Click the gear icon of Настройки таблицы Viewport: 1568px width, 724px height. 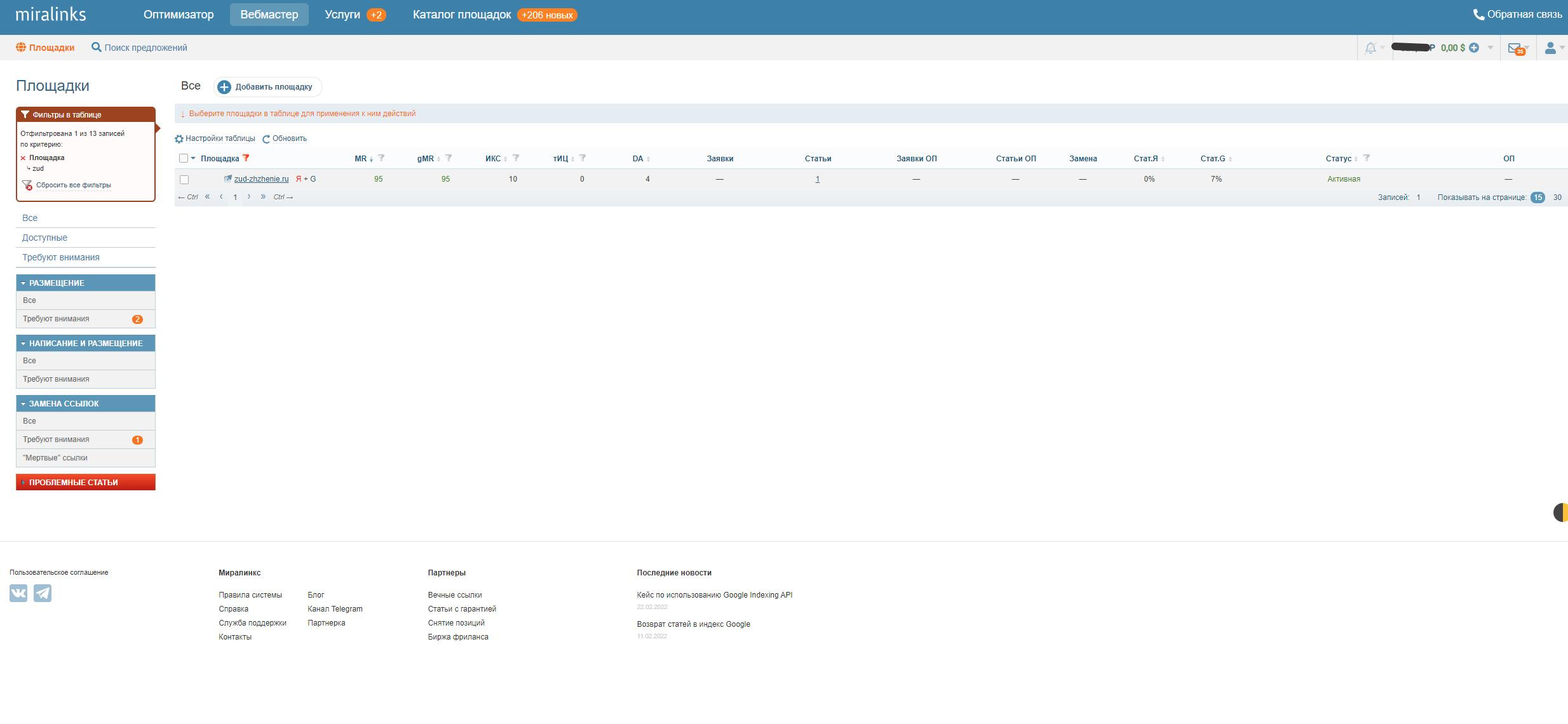click(179, 138)
